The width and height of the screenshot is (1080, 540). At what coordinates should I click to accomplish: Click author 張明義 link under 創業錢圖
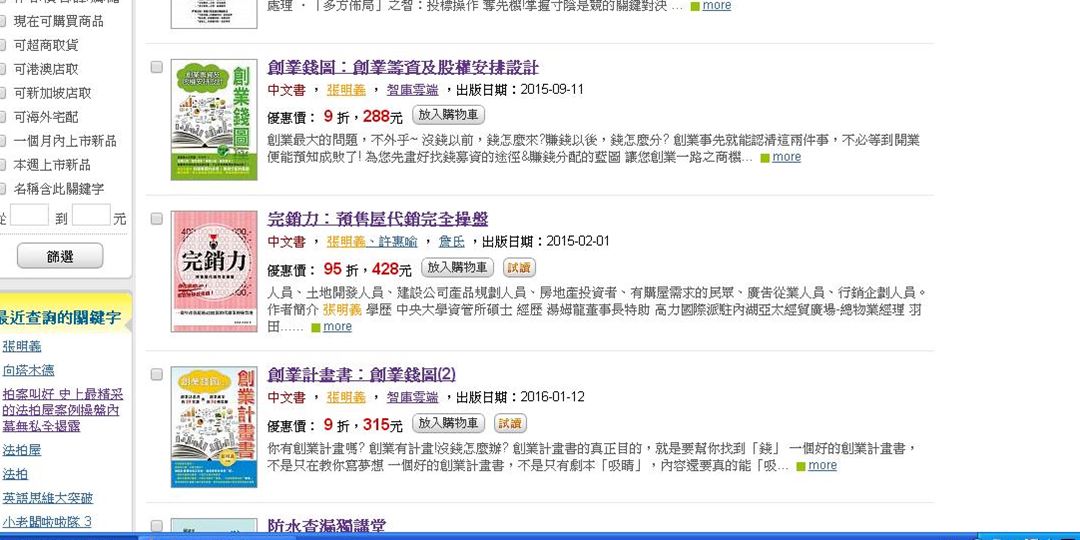[346, 90]
